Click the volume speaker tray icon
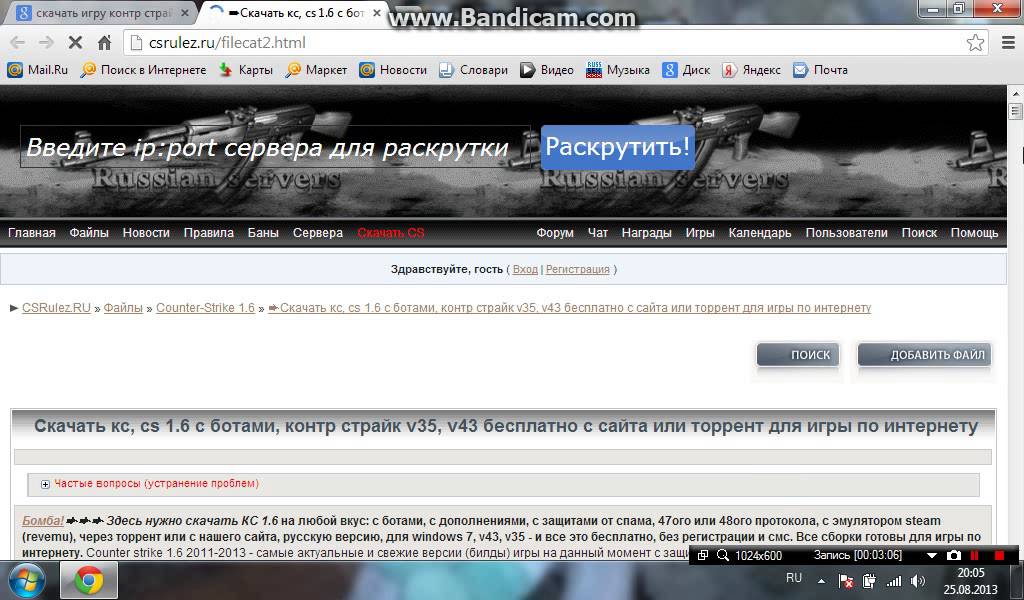Screen dimensions: 1024x600 (918, 580)
